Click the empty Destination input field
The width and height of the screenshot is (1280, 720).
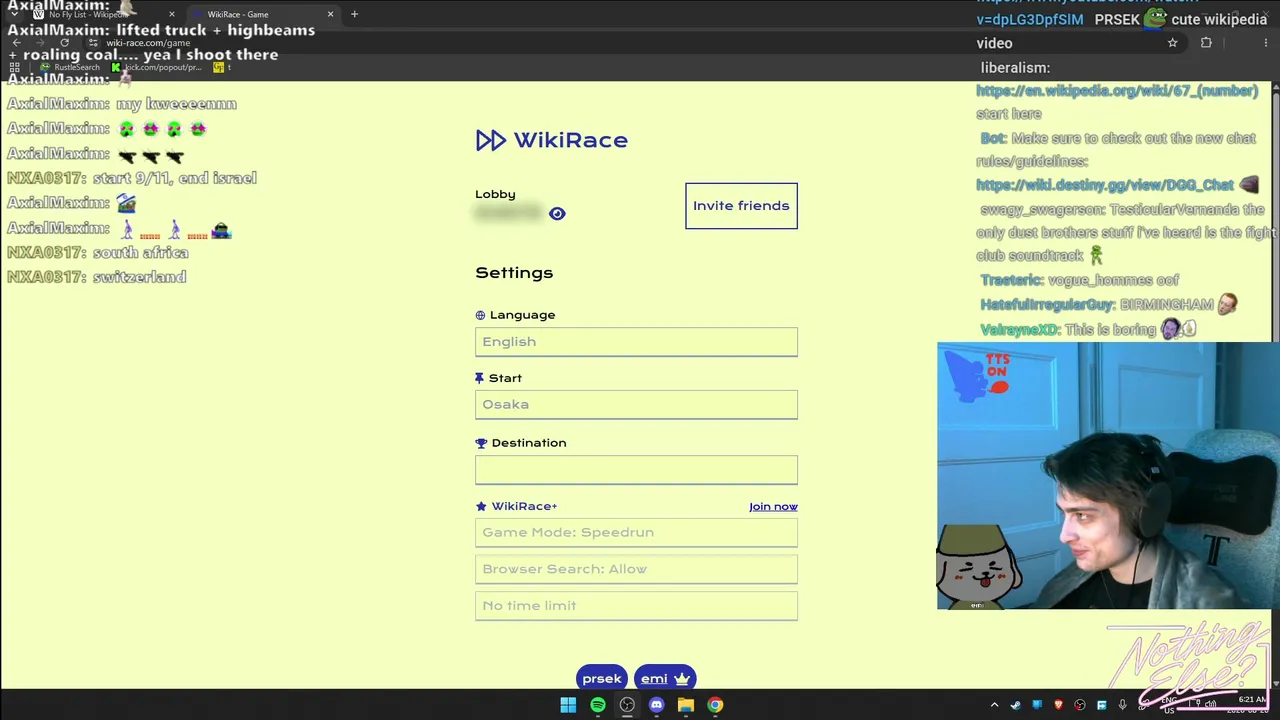pyautogui.click(x=636, y=469)
